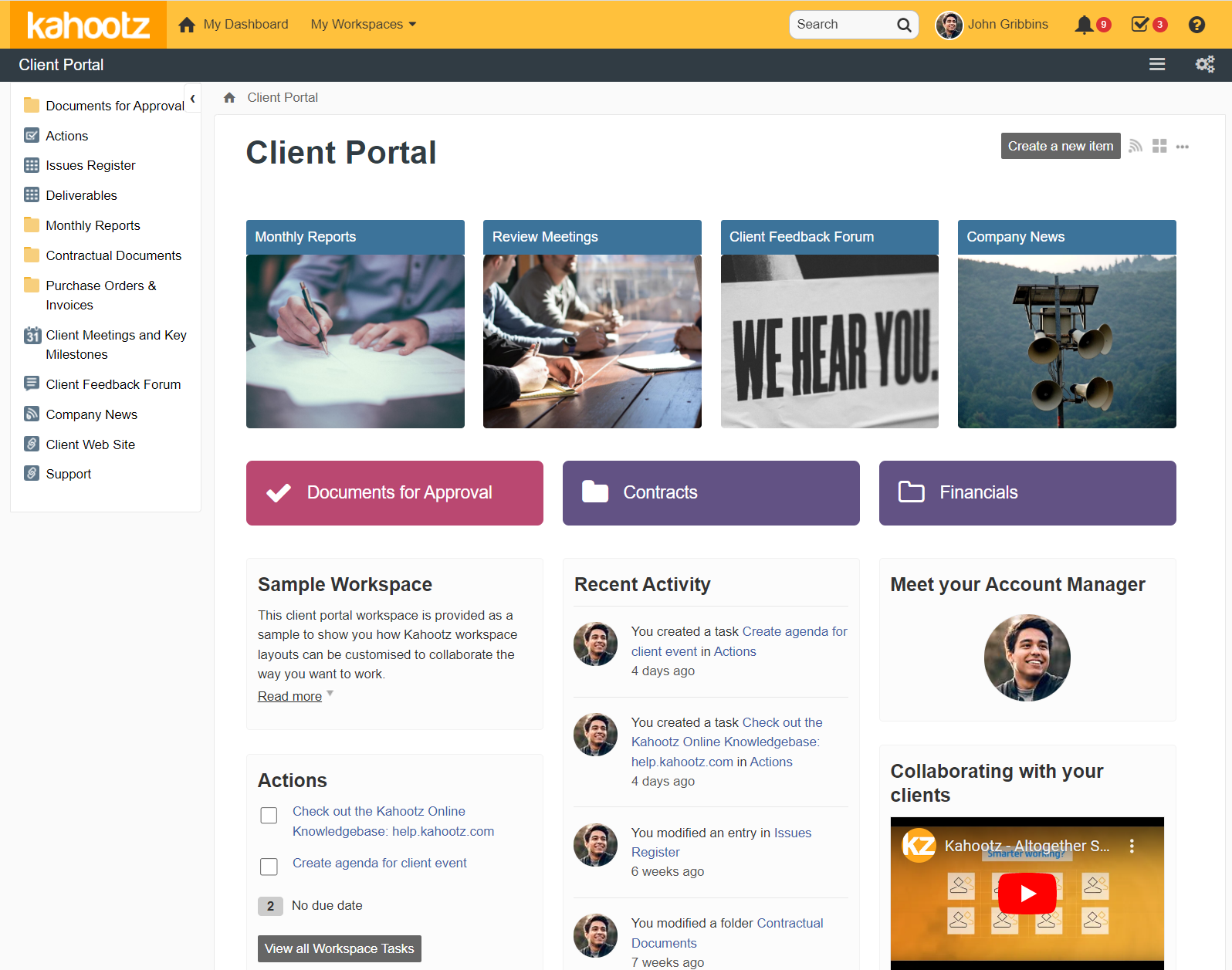Open Contractual Documents in sidebar
1232x970 pixels.
(113, 255)
